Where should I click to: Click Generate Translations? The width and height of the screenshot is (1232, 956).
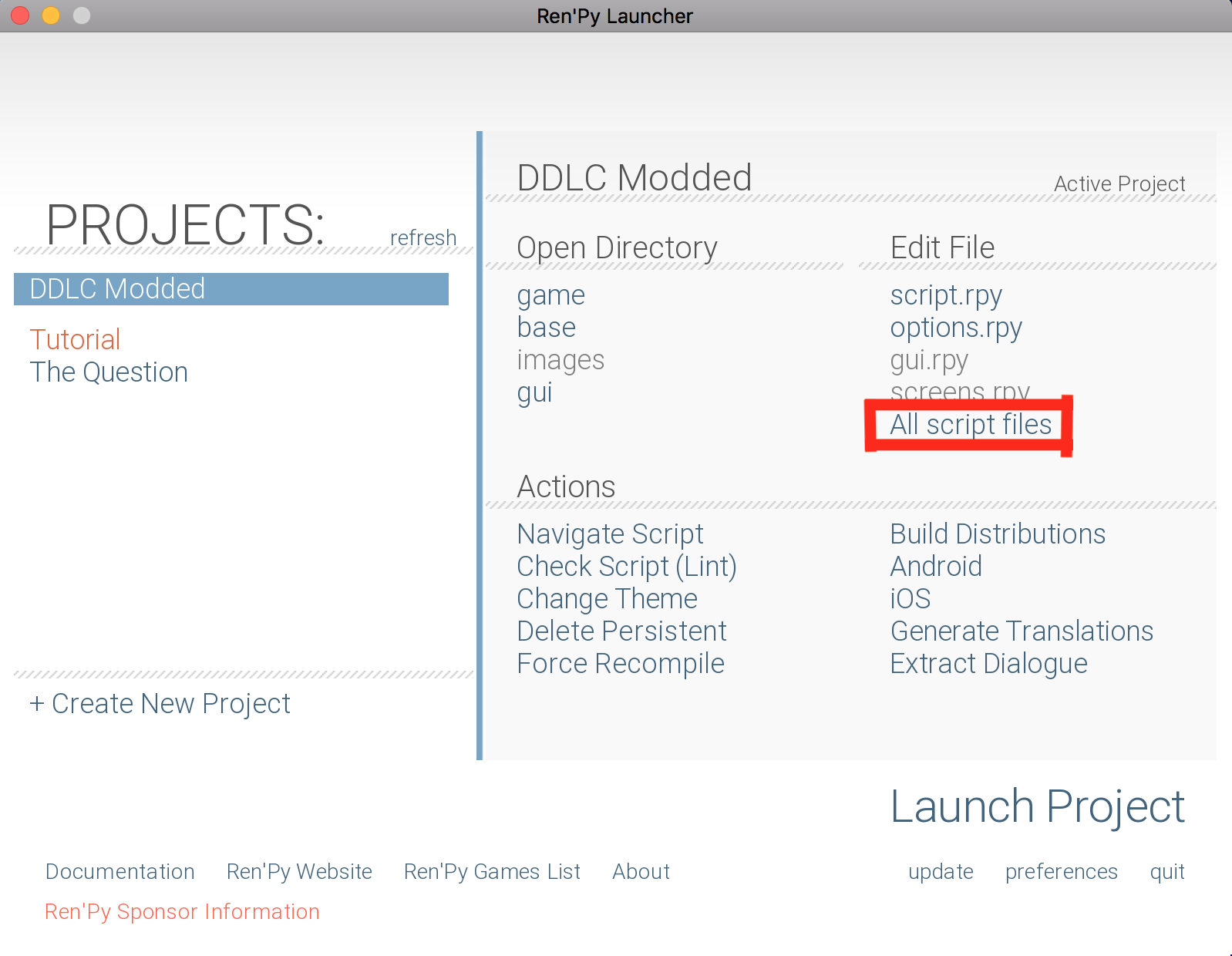(1022, 631)
